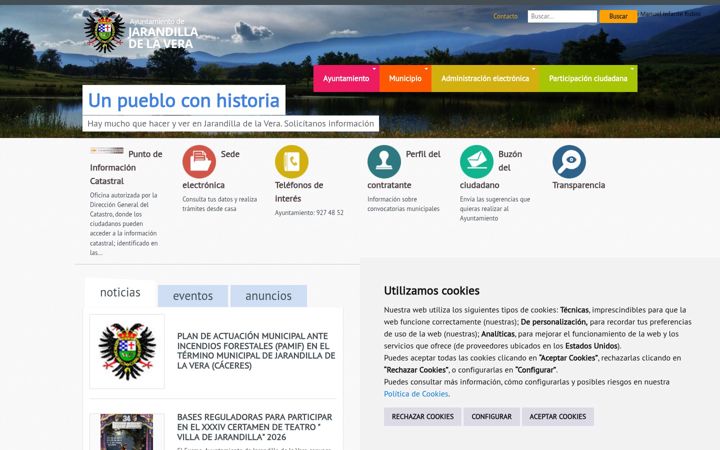Expand the Municipio menu dropdown arrow
The width and height of the screenshot is (720, 450).
[426, 69]
